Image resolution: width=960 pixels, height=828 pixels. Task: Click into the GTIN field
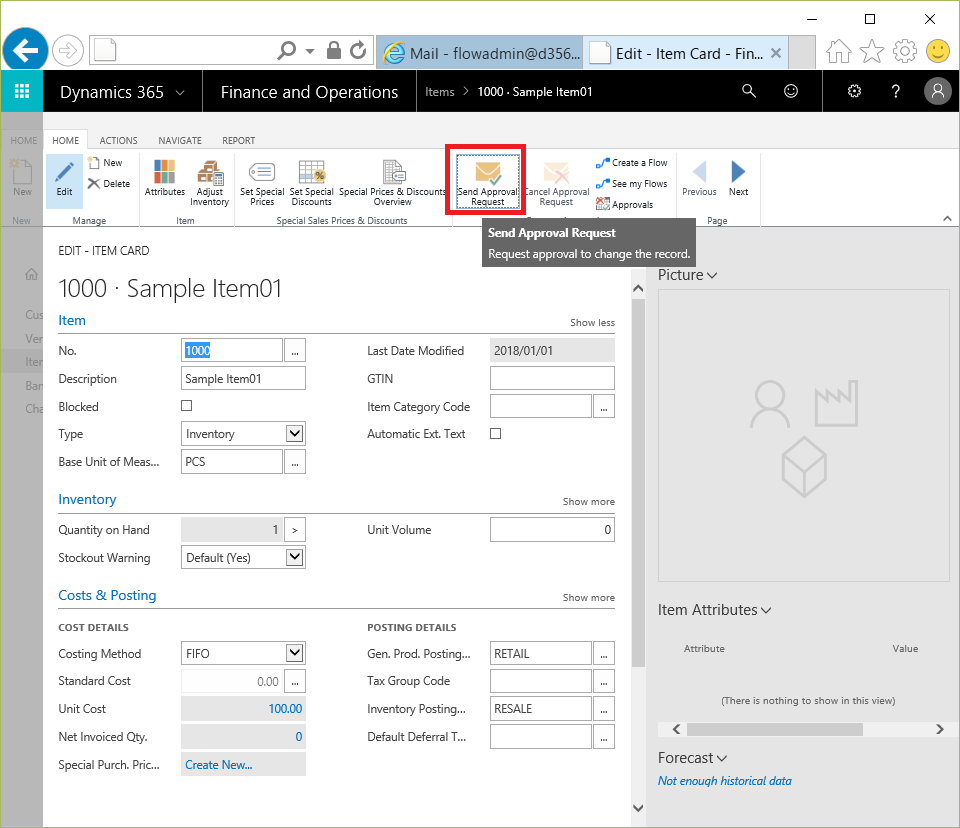pyautogui.click(x=552, y=378)
